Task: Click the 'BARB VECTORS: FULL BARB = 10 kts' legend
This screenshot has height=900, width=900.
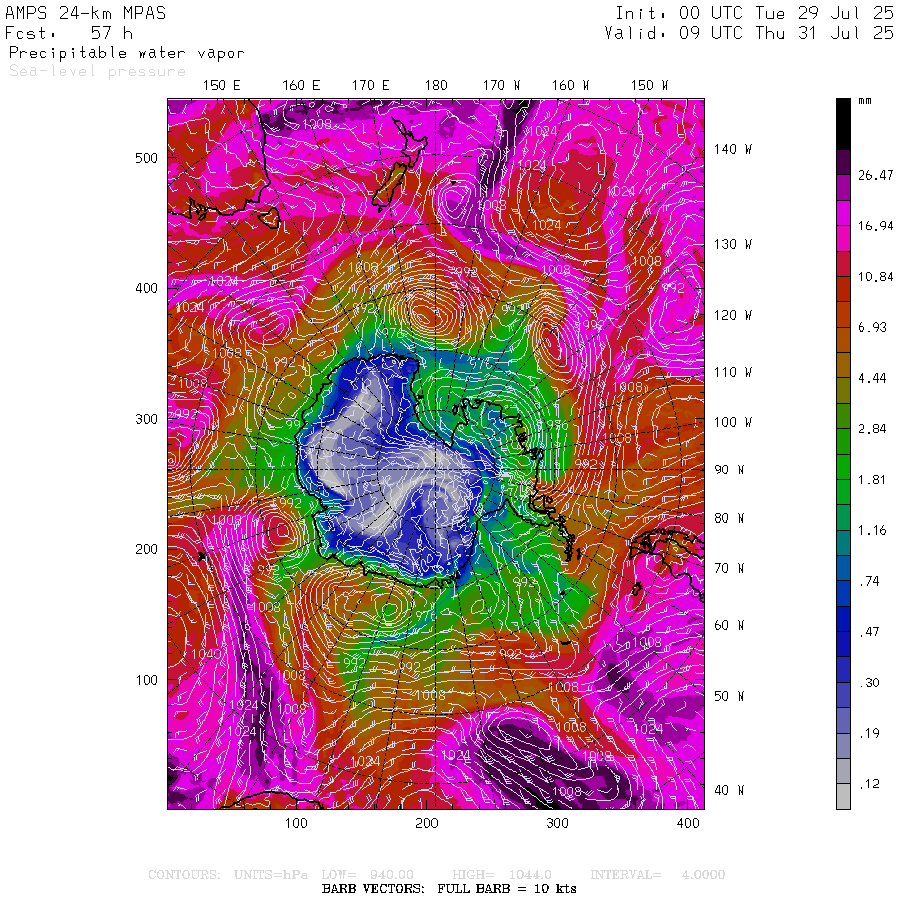Action: point(449,889)
